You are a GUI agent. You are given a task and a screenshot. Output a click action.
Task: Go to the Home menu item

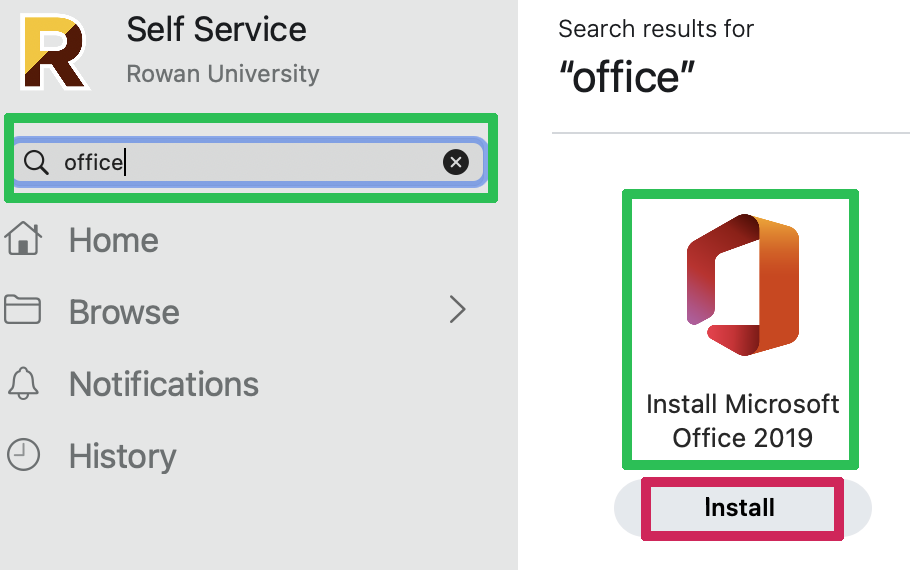click(113, 241)
